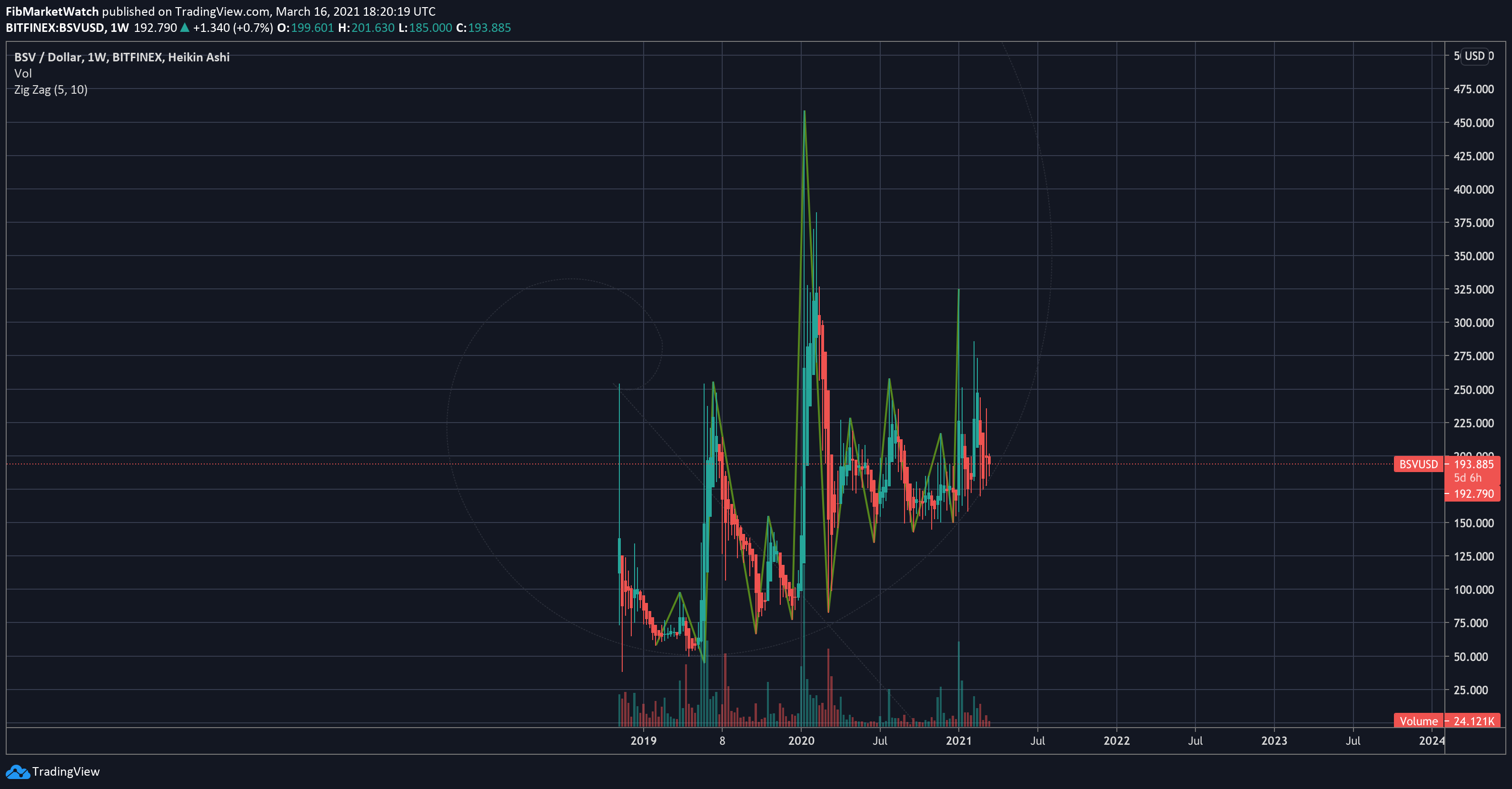This screenshot has height=789, width=1512.
Task: Click the 2019 label on the time axis
Action: coord(643,740)
